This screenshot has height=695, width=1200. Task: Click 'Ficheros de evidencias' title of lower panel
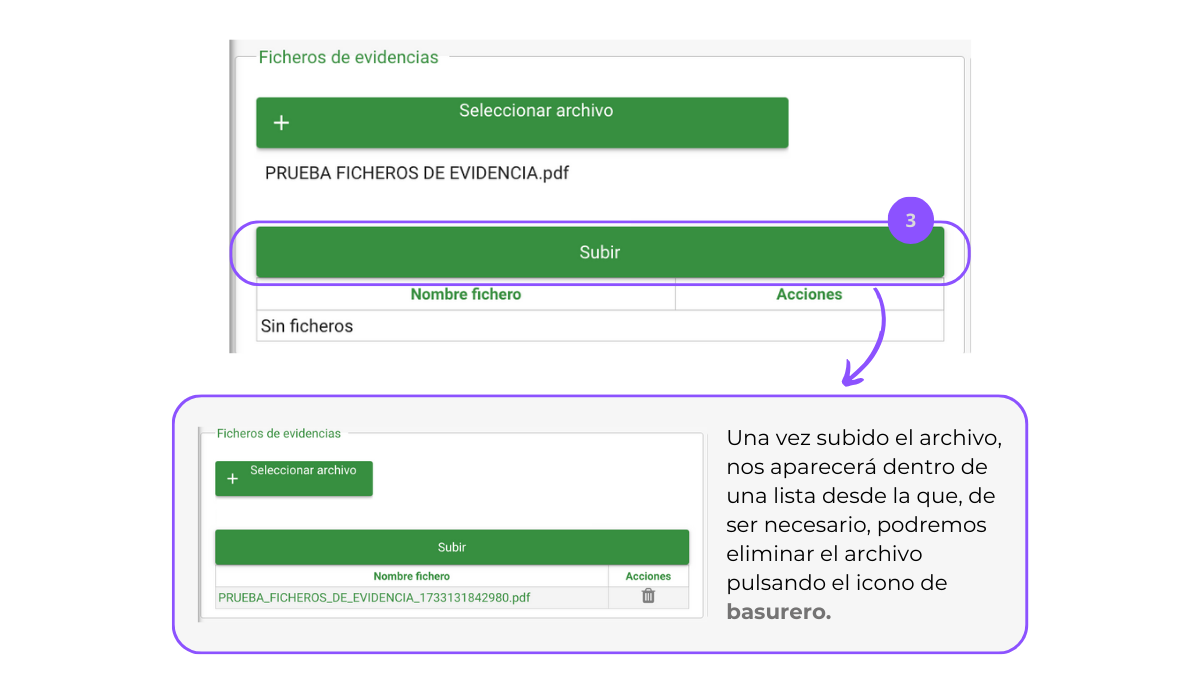pyautogui.click(x=279, y=434)
